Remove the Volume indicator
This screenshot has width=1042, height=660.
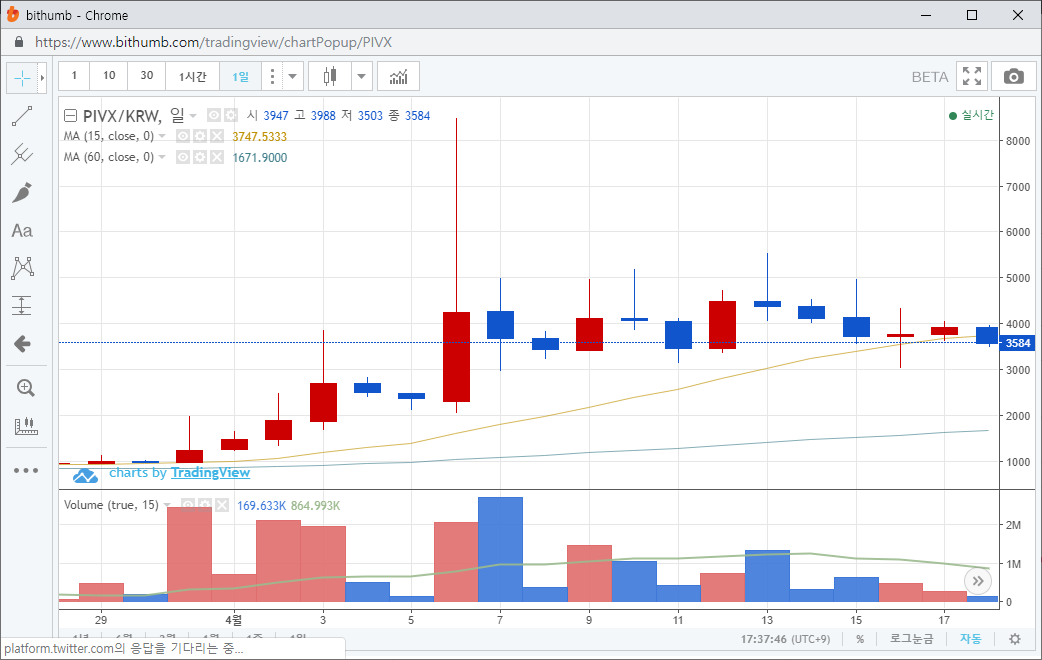tap(222, 506)
